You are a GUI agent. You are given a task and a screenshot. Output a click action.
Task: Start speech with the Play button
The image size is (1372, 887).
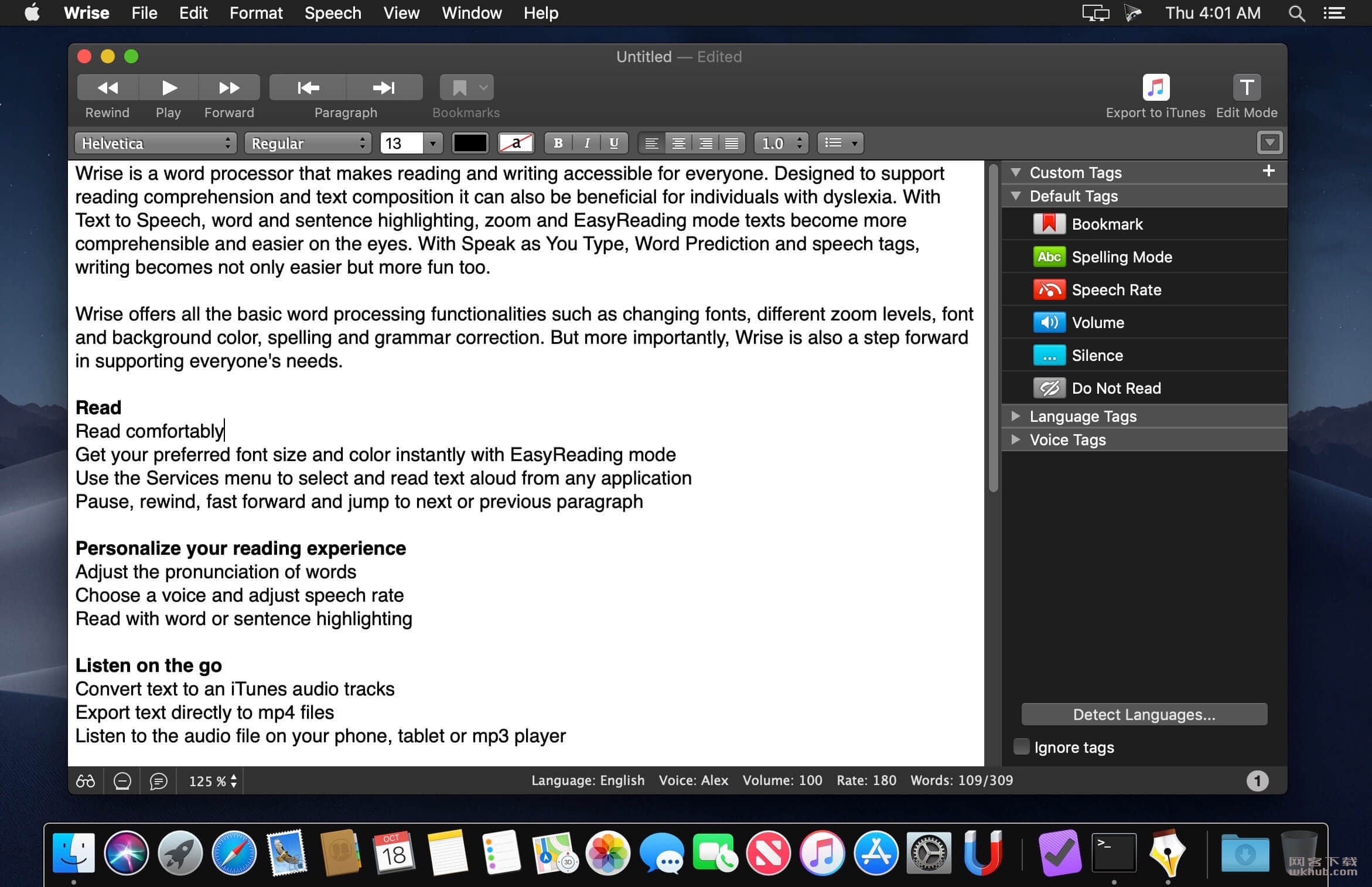169,88
